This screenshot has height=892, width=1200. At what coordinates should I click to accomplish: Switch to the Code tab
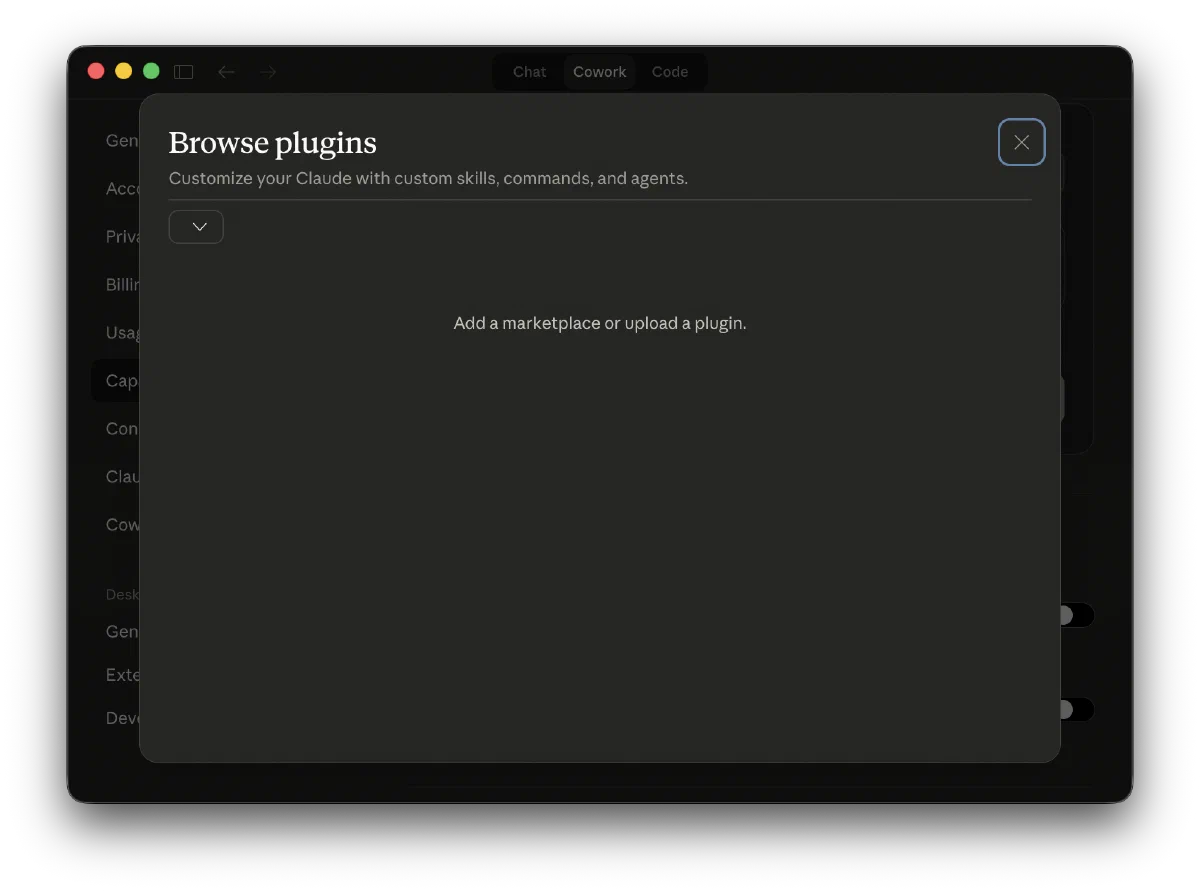(x=670, y=71)
